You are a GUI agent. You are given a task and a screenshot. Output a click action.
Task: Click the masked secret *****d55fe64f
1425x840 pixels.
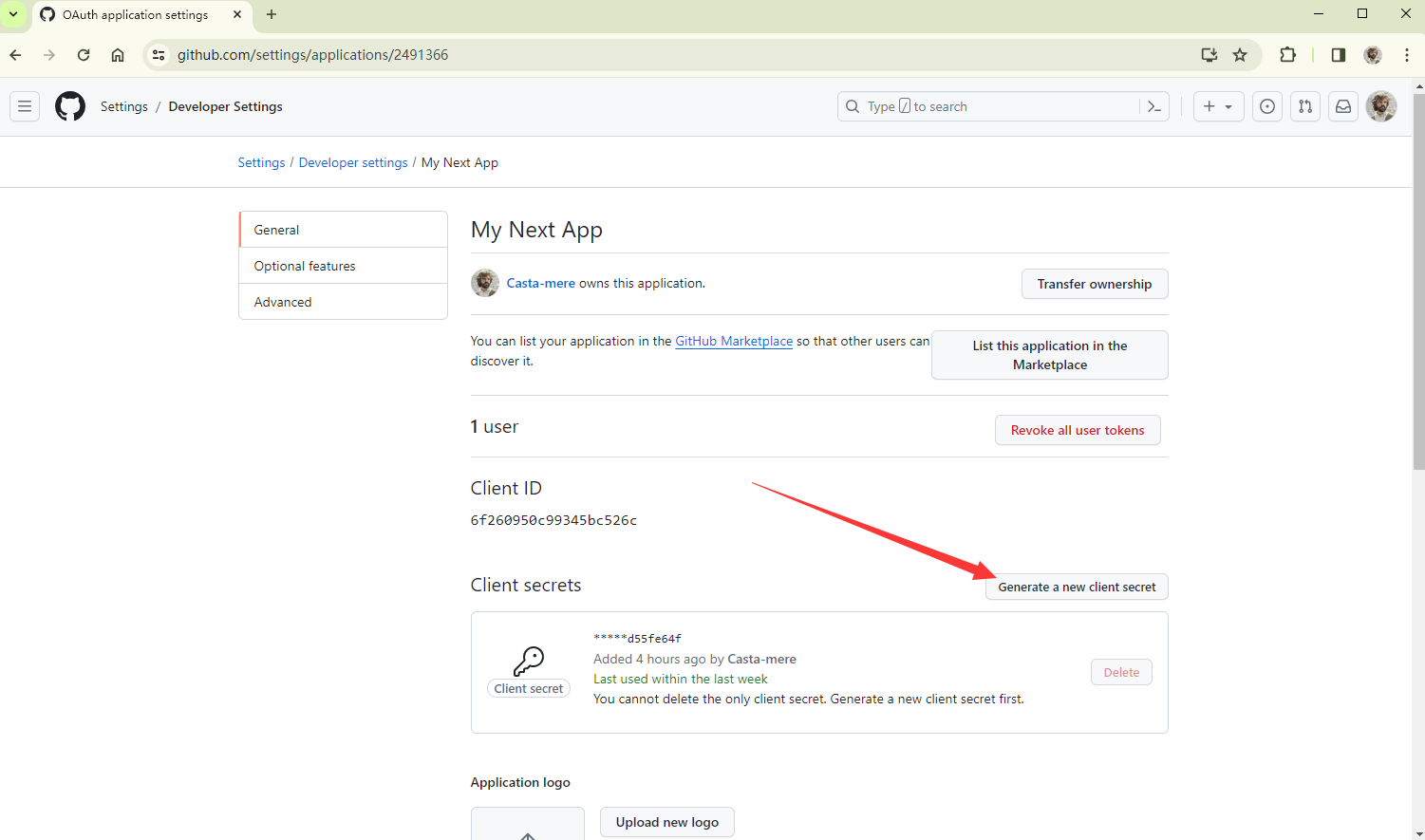coord(637,639)
